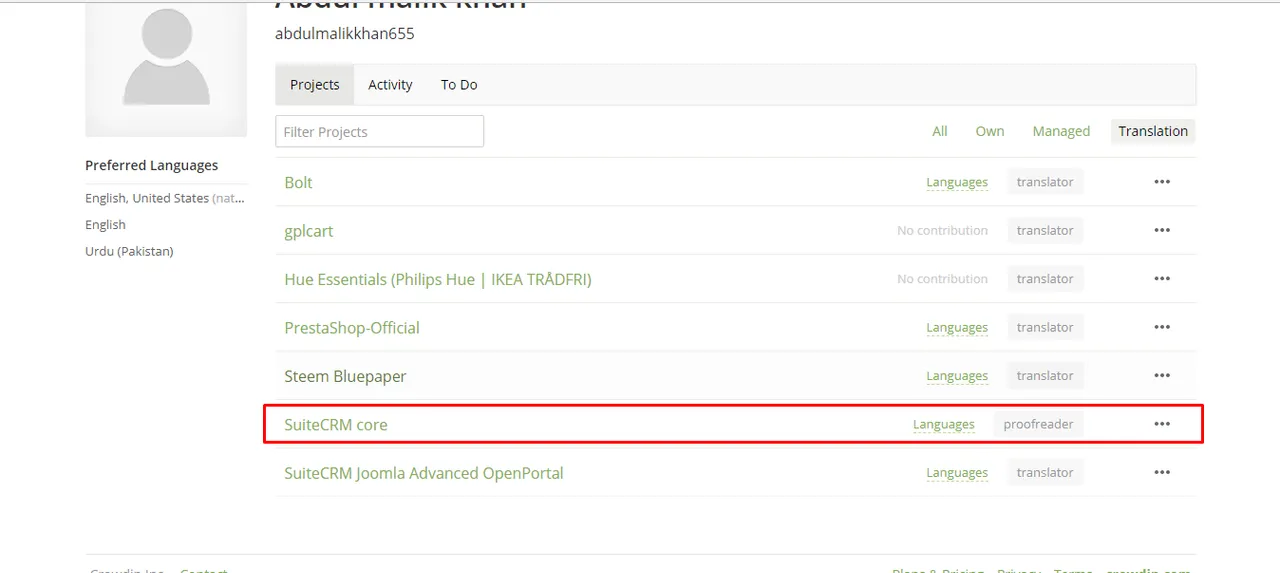This screenshot has width=1280, height=573.
Task: Expand Languages for SuiteCRM core
Action: 944,424
